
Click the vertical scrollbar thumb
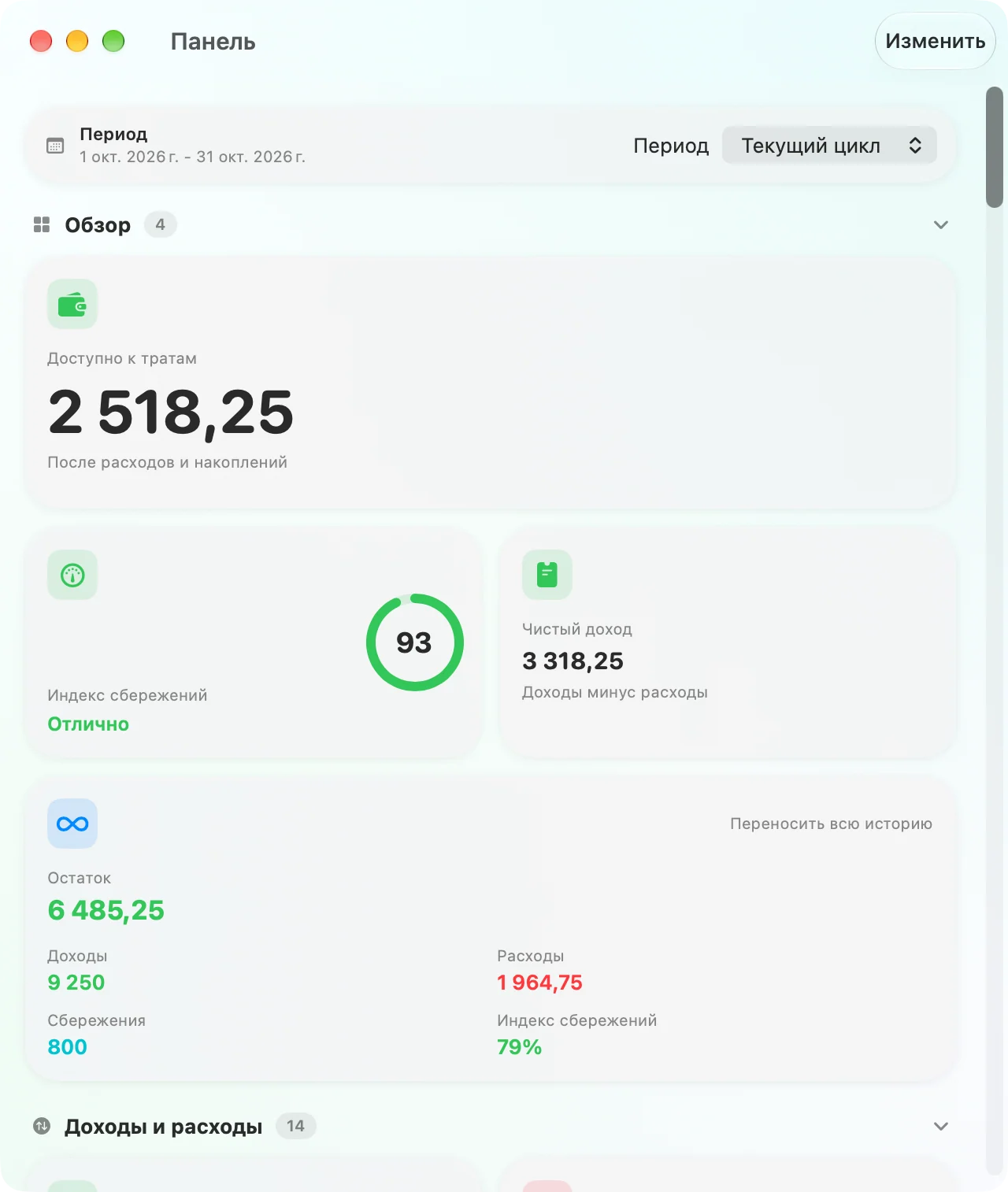point(995,147)
